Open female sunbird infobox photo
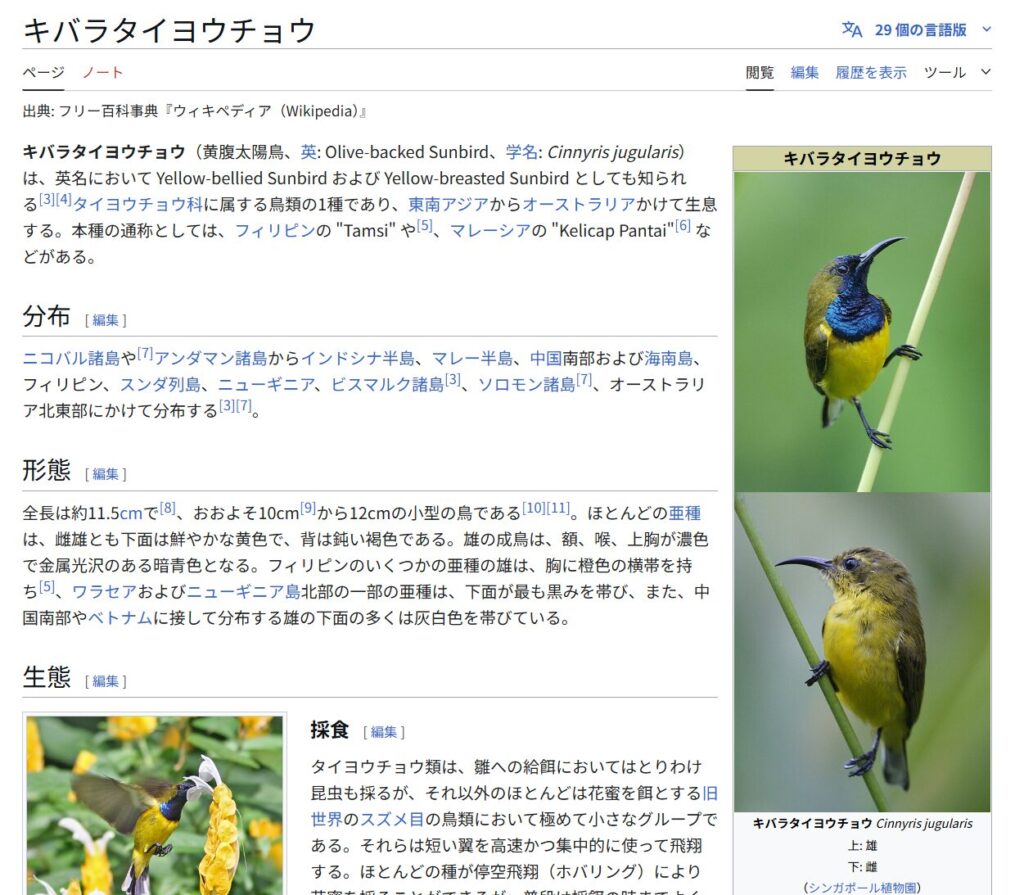Screen dimensions: 1024x895 coord(862,652)
